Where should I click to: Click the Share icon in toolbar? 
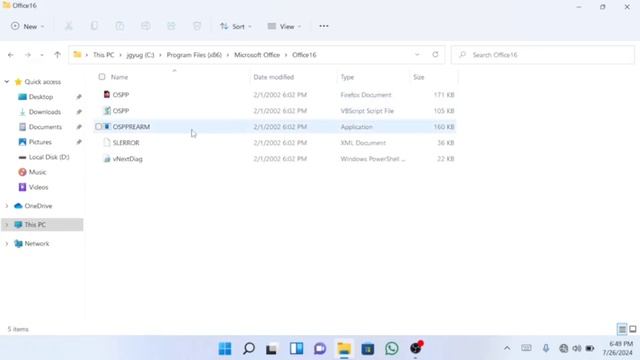171,26
